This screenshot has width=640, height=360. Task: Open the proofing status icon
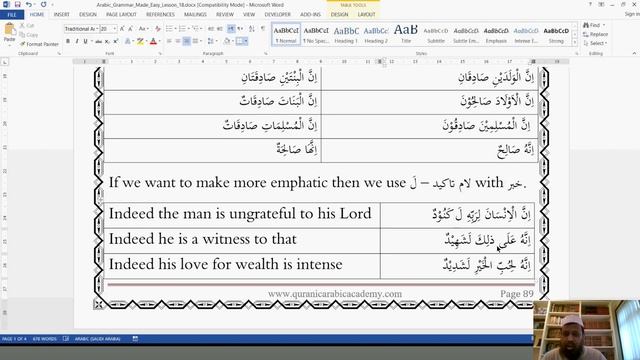coord(66,339)
